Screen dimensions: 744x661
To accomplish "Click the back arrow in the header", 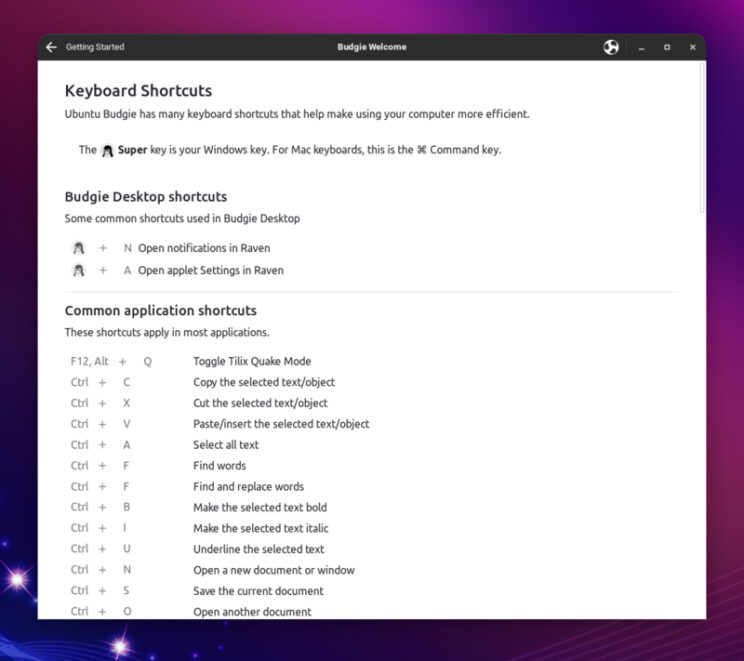I will coord(52,47).
